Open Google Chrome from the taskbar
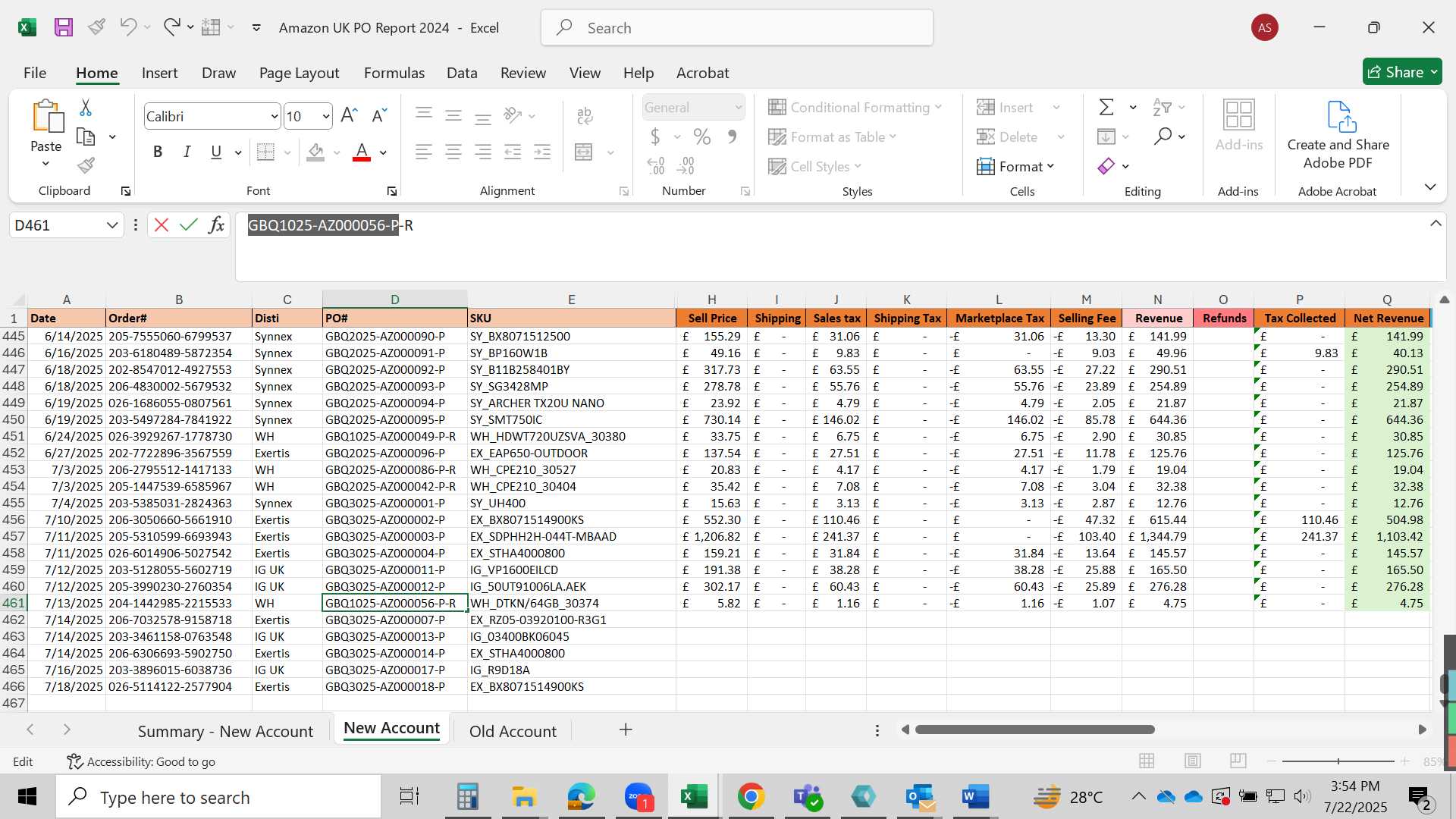 (751, 797)
